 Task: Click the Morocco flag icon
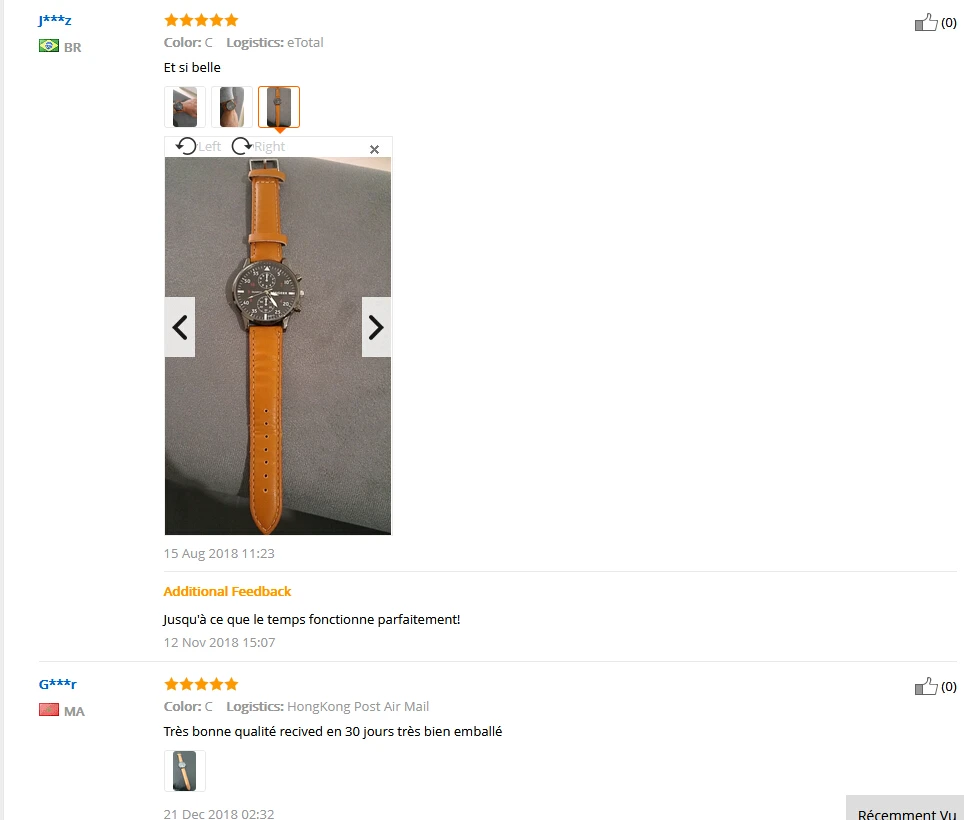click(x=49, y=710)
